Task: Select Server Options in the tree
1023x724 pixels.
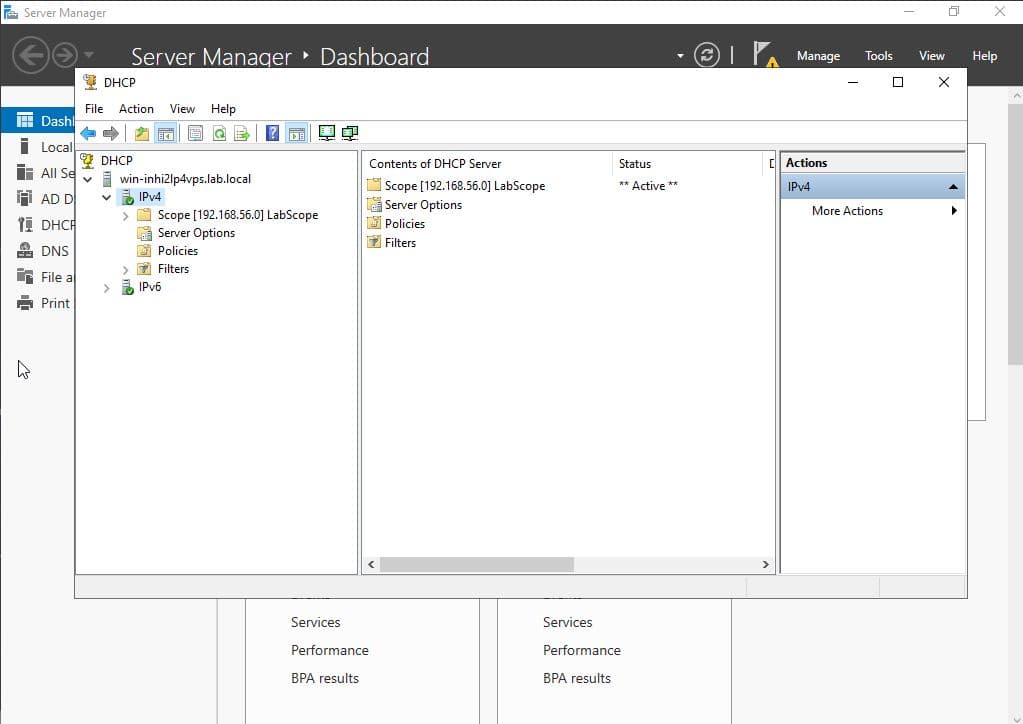Action: 196,233
